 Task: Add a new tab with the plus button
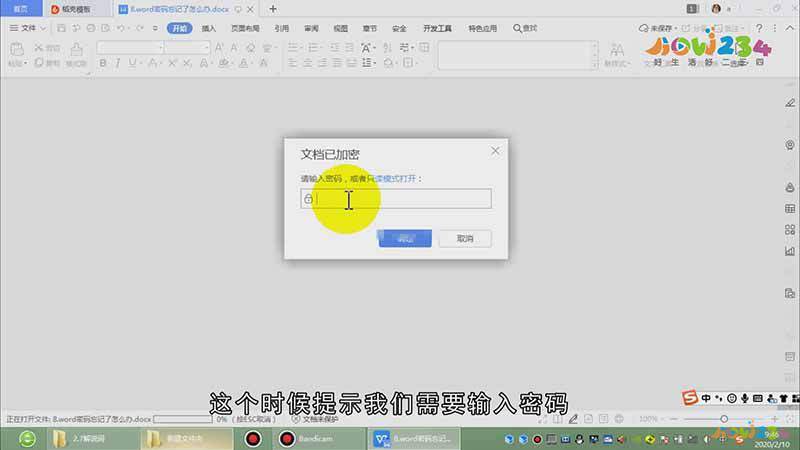(x=273, y=9)
